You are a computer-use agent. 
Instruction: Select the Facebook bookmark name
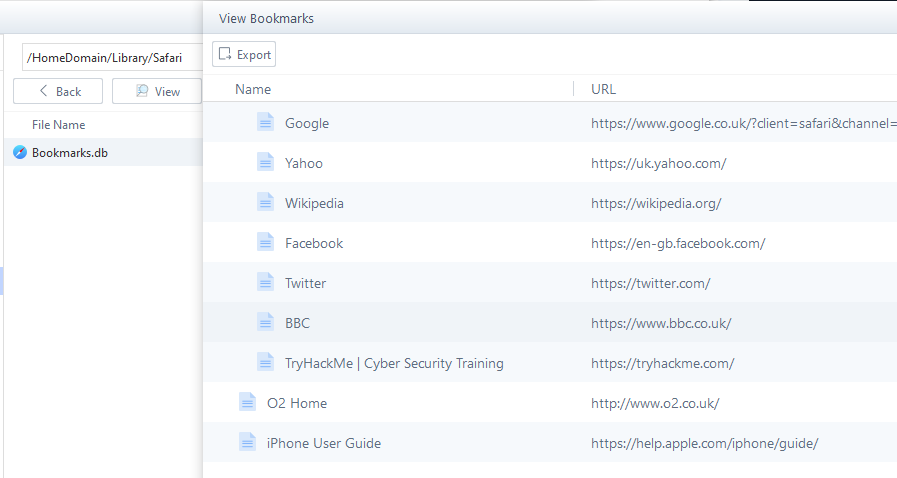point(314,244)
